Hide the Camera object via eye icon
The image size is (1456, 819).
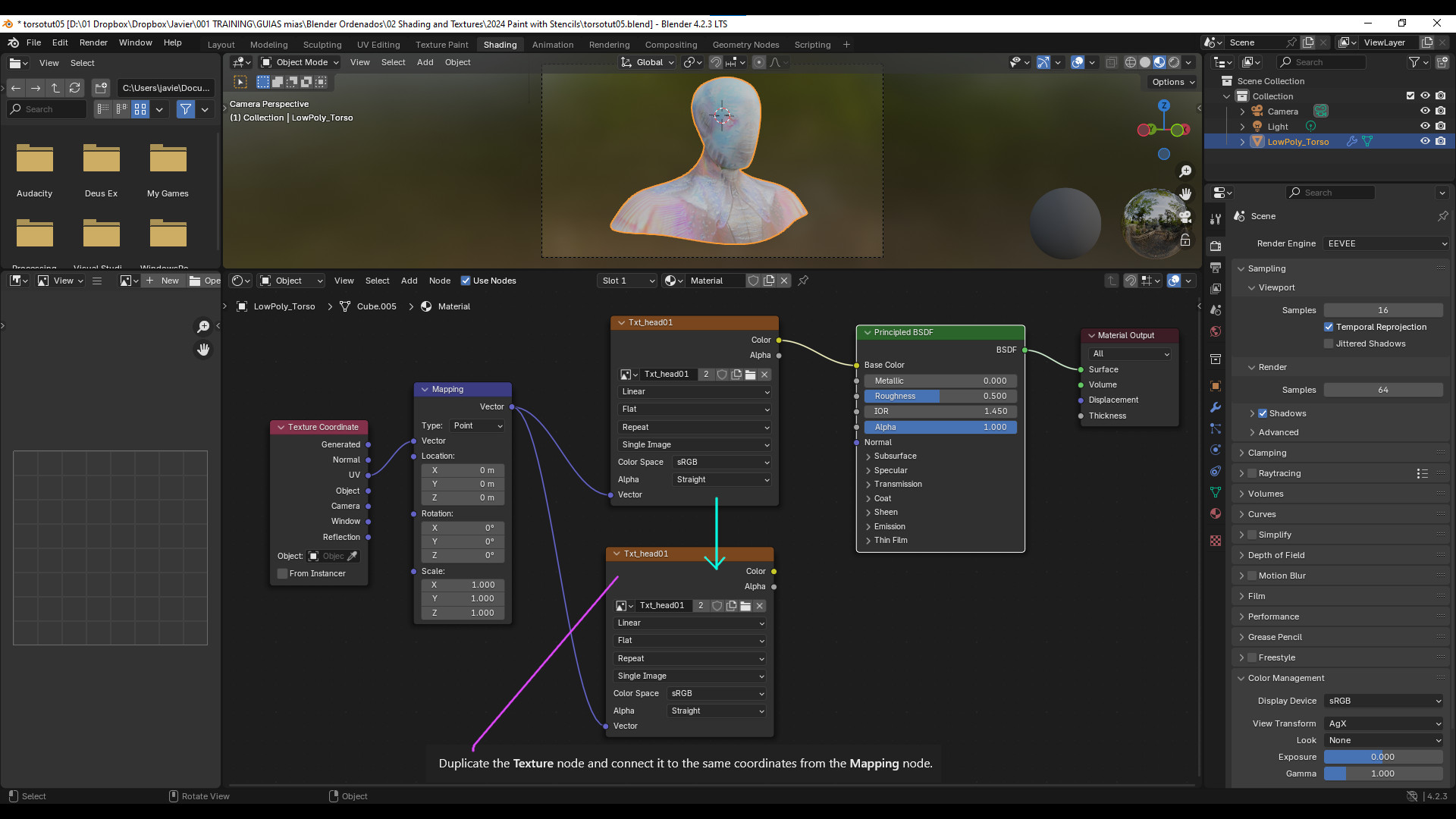click(1425, 111)
